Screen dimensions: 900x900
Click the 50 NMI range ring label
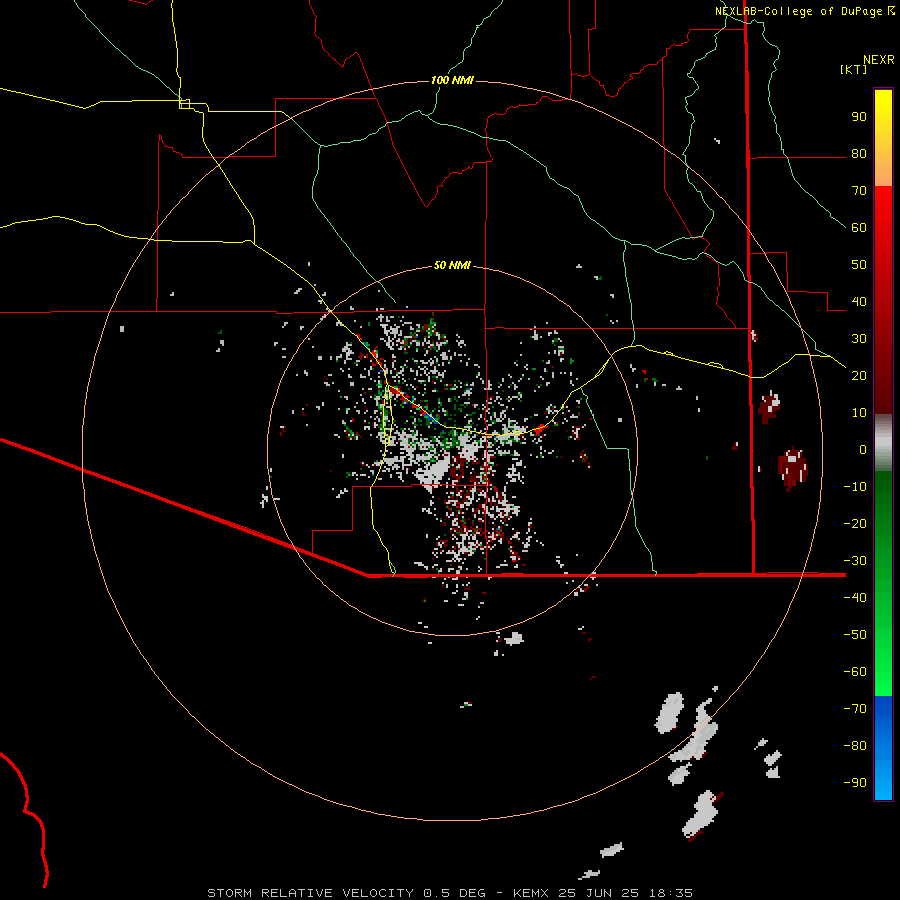[452, 265]
